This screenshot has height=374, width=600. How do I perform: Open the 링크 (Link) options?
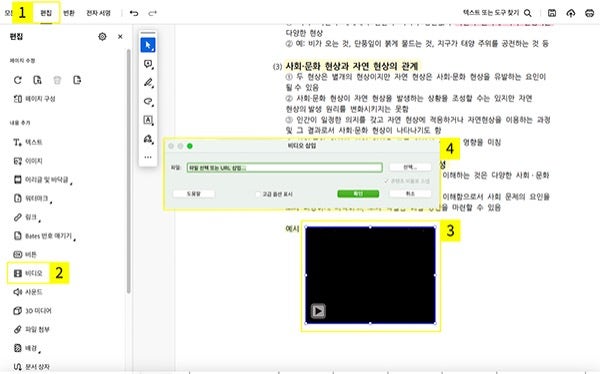[27, 217]
